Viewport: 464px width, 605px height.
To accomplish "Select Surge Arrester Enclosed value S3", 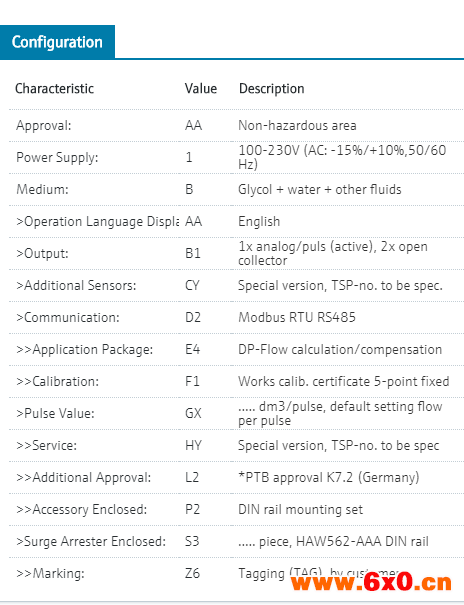I will tap(192, 542).
